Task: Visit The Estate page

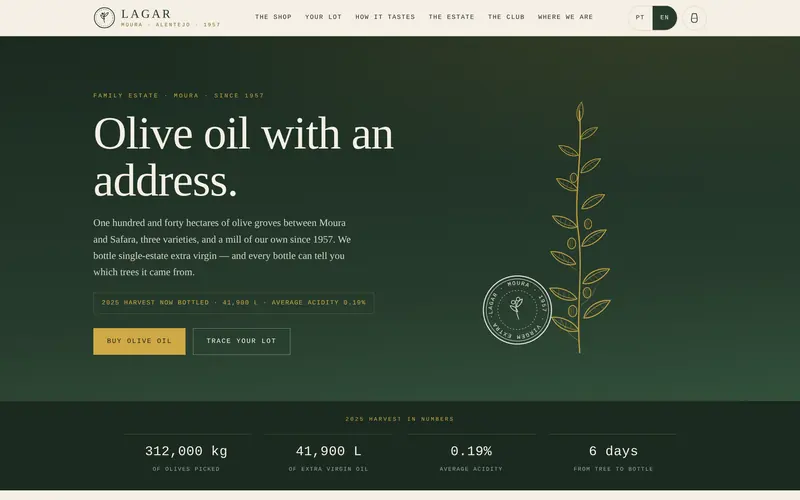Action: [x=451, y=17]
